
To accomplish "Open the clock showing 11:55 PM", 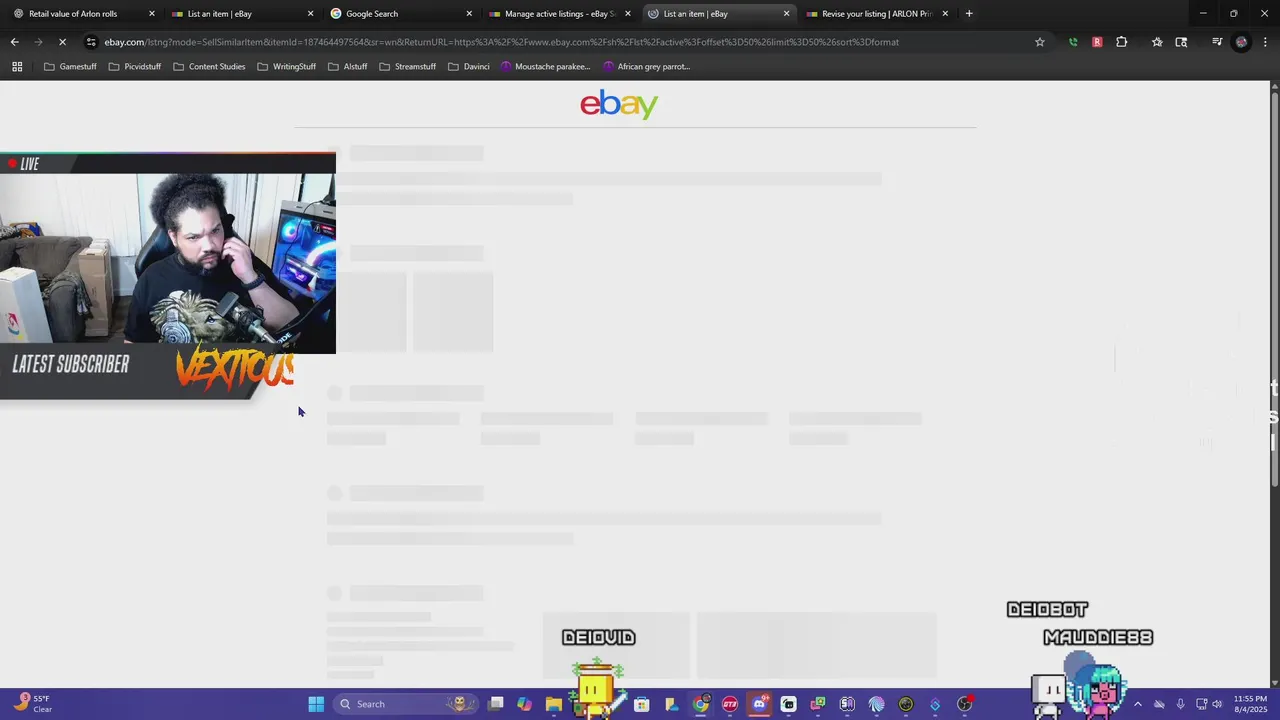I will point(1250,704).
